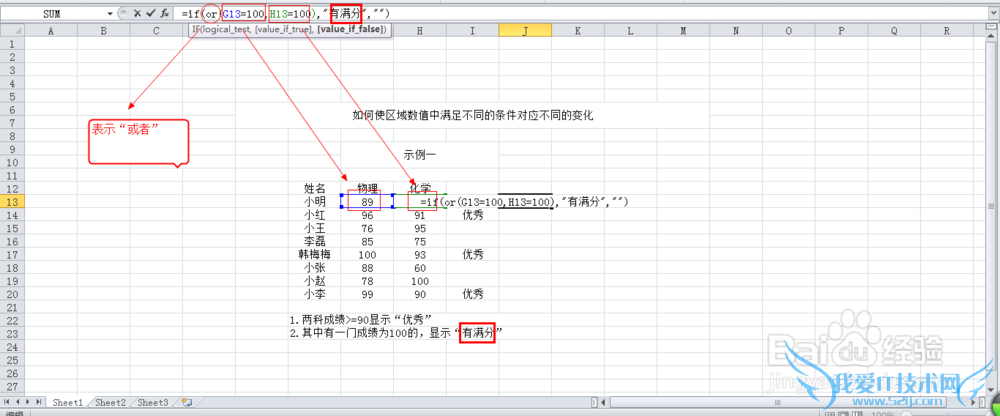Select column A header
1000x416 pixels.
(50, 30)
